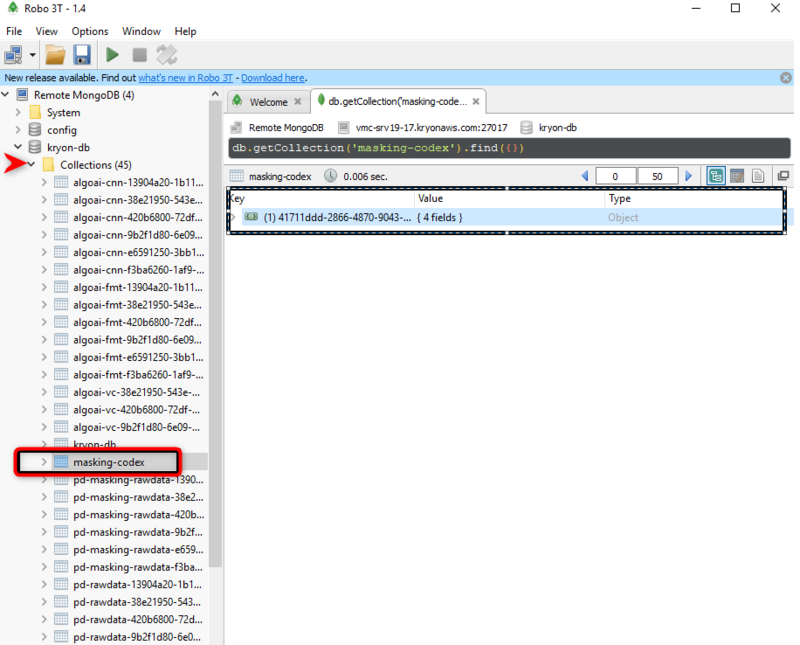
Task: Open the Window menu
Action: [141, 31]
